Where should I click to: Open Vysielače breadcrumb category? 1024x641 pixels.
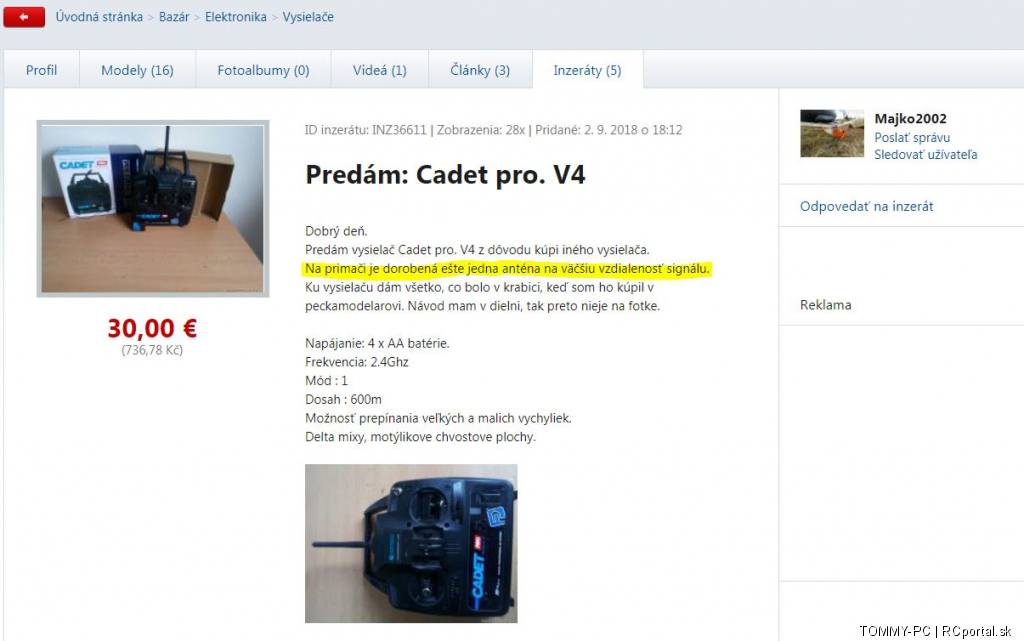point(308,17)
